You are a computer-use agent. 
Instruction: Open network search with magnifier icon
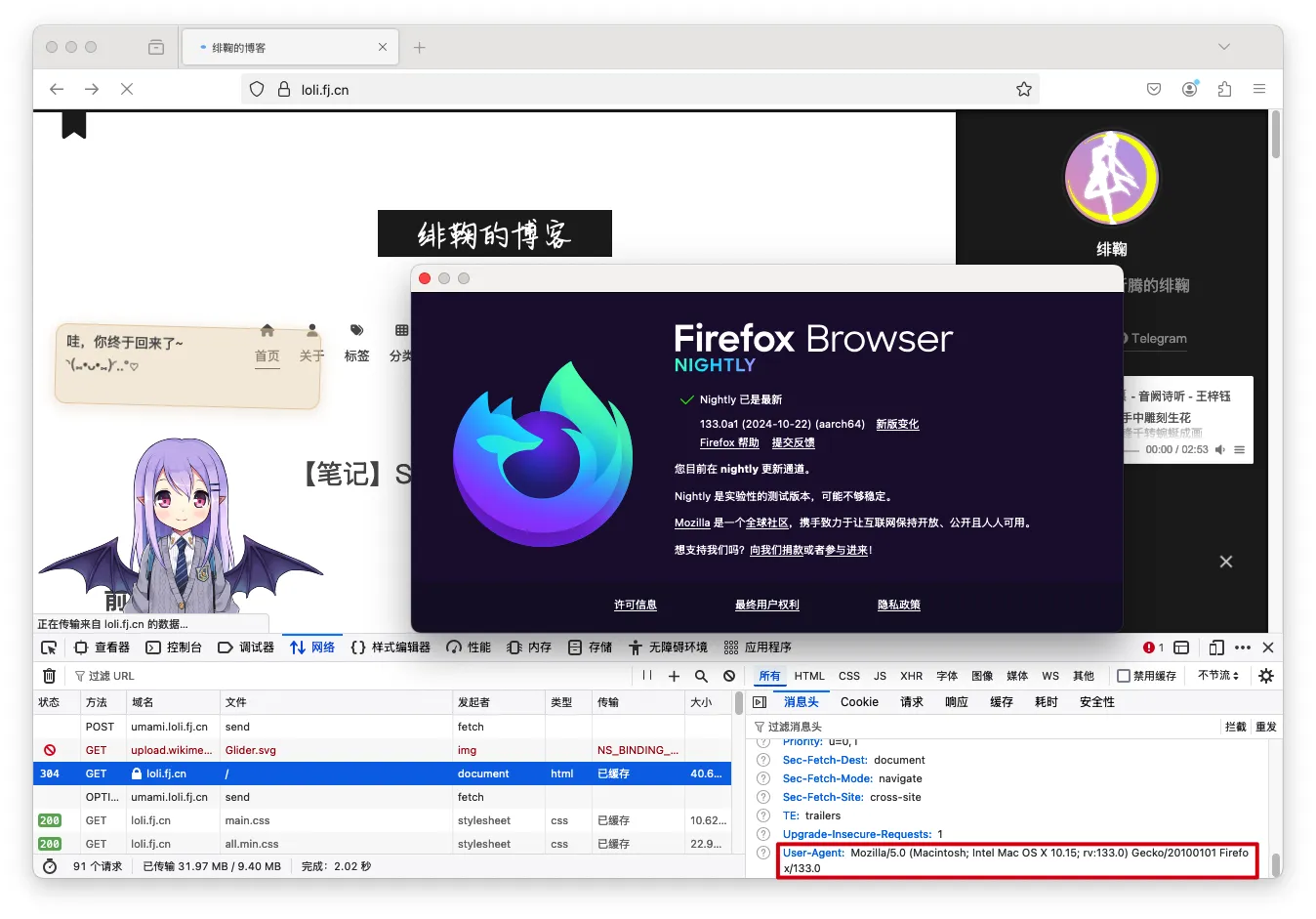click(701, 676)
